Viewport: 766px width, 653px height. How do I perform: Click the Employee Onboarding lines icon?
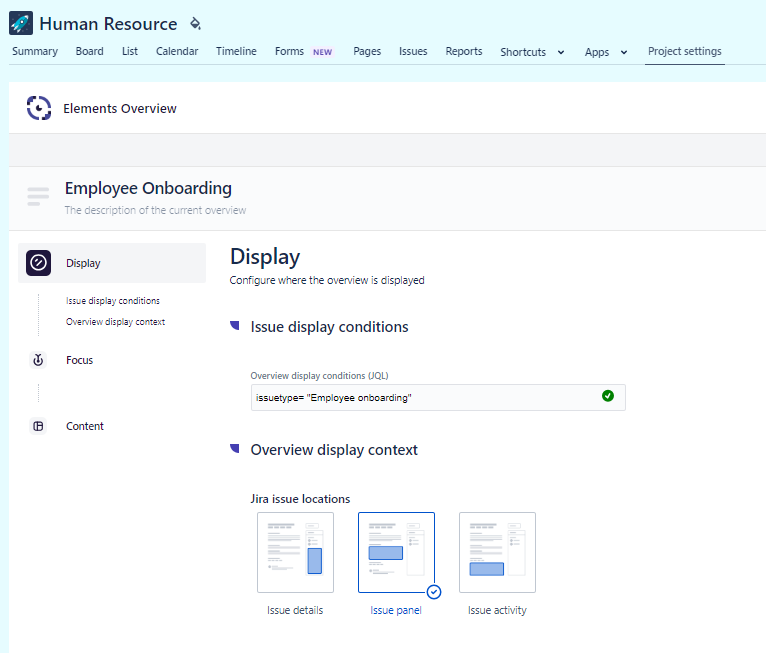[x=38, y=196]
